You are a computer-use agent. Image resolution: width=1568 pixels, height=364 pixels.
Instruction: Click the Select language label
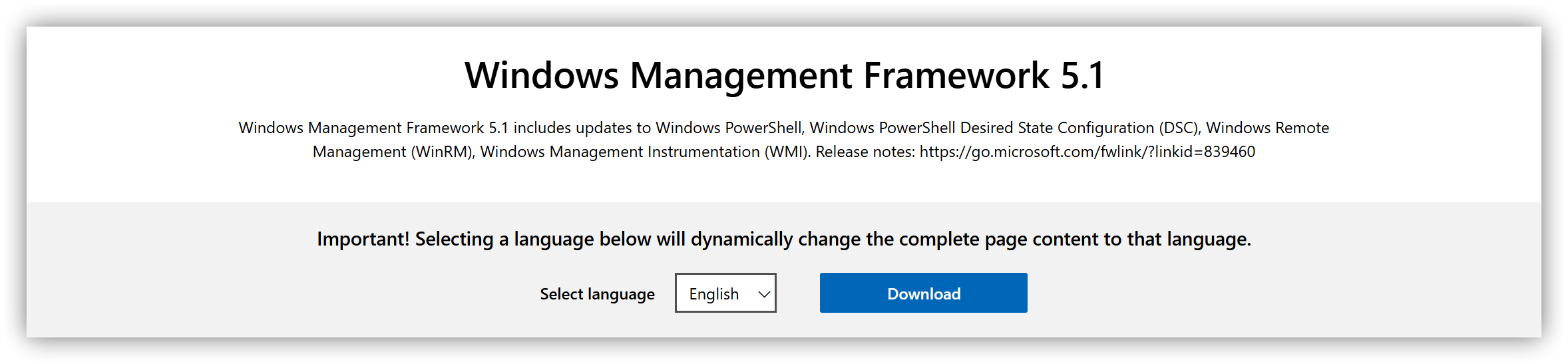[x=597, y=294]
